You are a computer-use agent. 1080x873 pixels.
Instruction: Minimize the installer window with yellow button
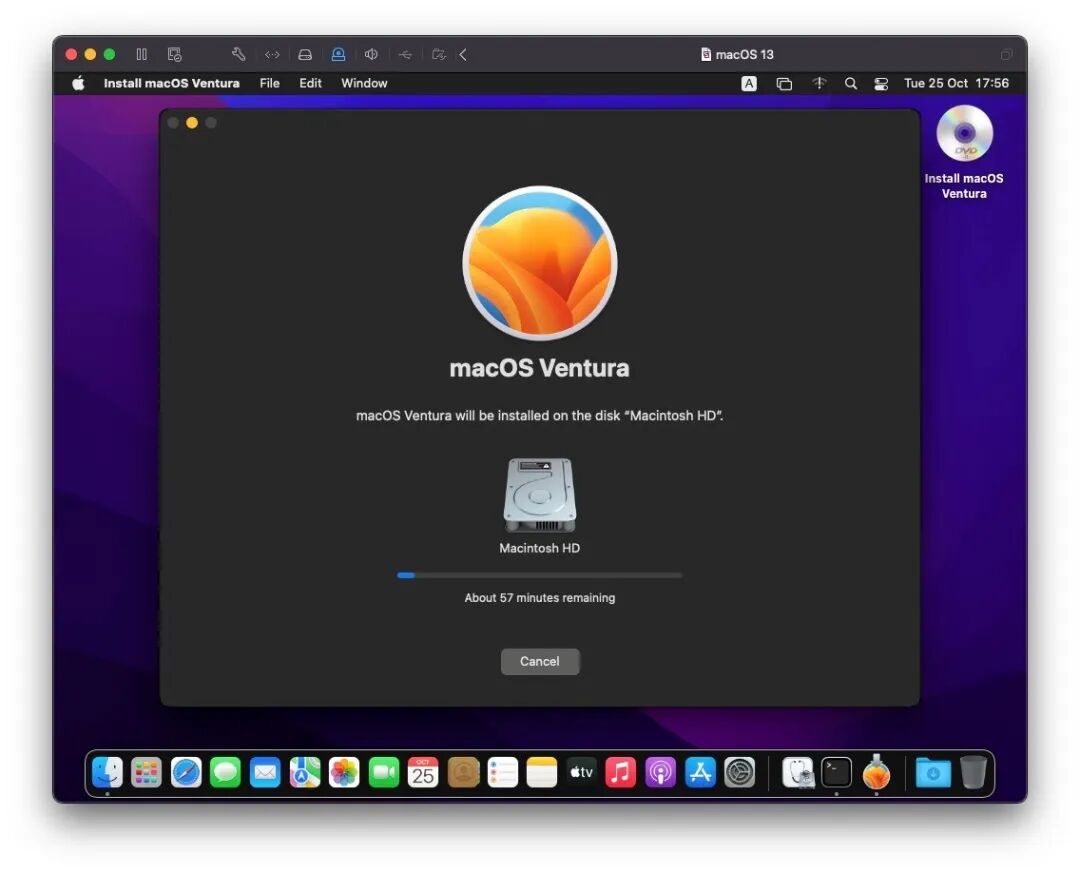pyautogui.click(x=192, y=123)
